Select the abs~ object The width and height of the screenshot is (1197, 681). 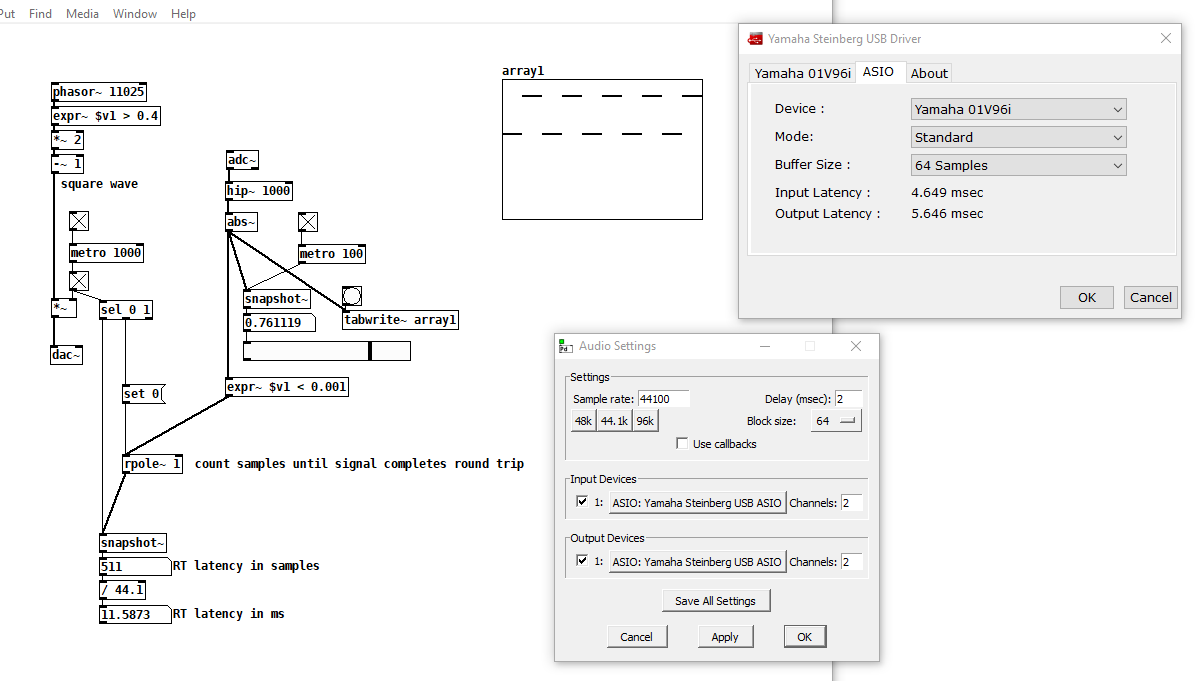(x=241, y=221)
